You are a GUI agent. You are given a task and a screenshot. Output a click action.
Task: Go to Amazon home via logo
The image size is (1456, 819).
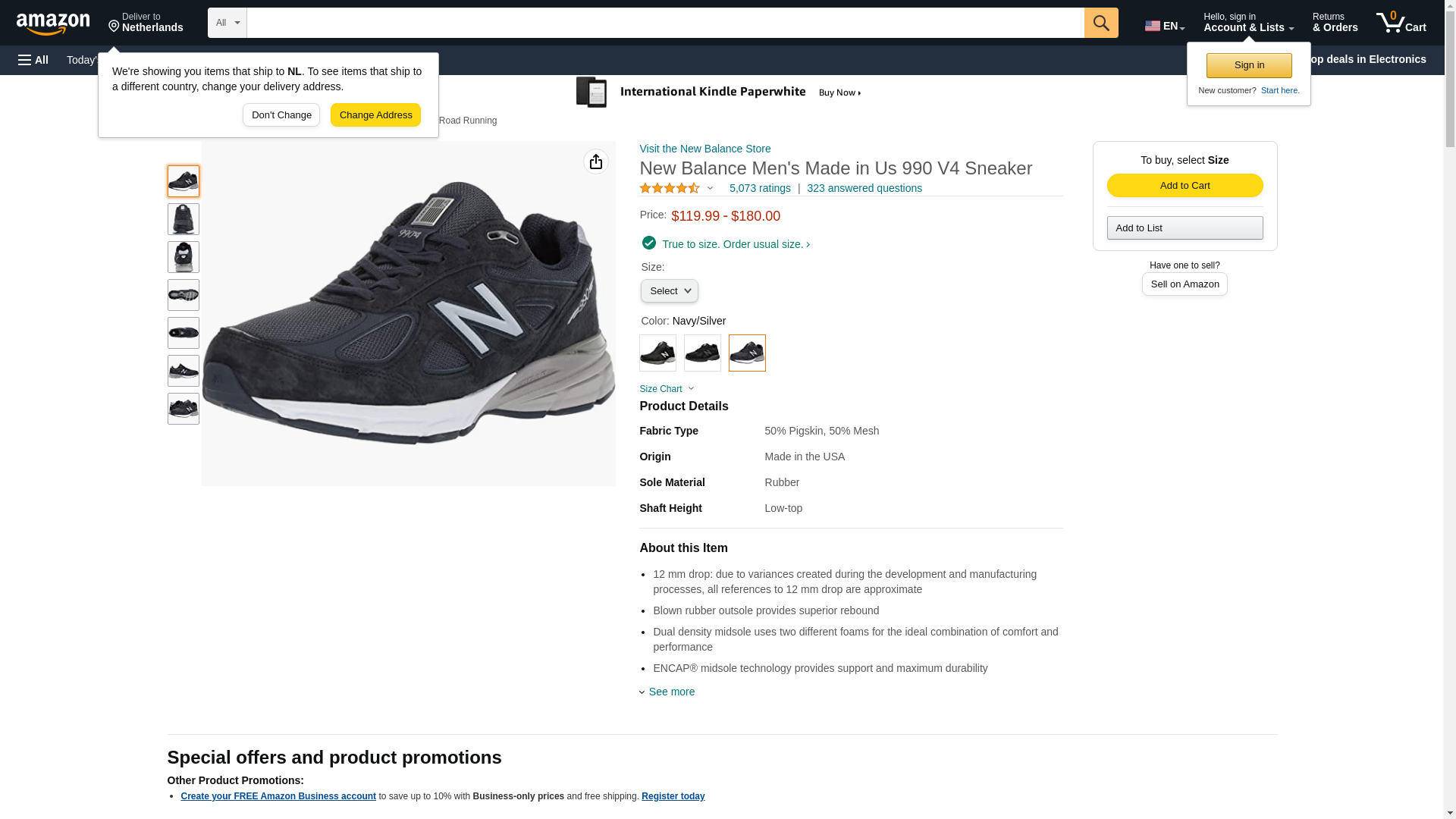pos(53,24)
